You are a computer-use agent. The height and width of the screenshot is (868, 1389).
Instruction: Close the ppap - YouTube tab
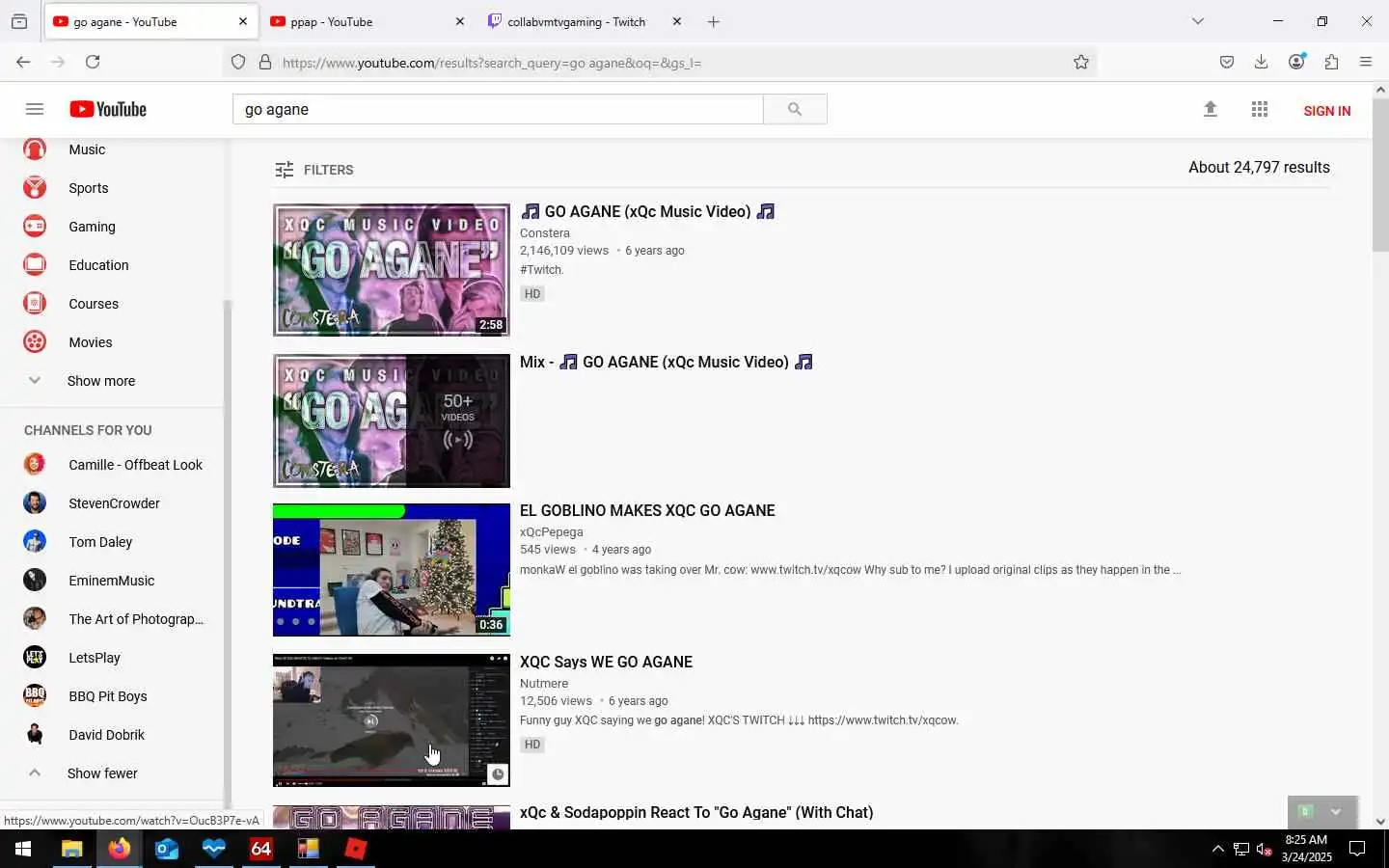(460, 21)
